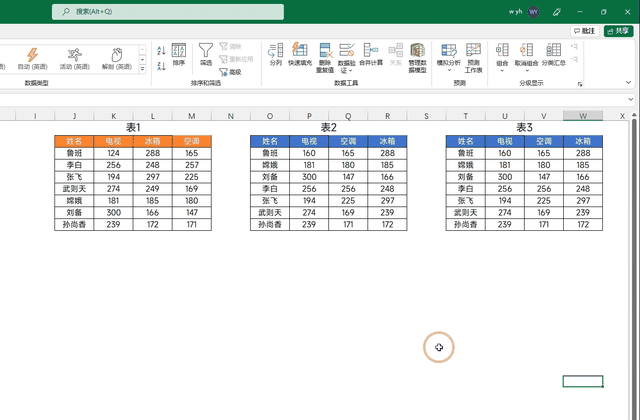640x420 pixels.
Task: Click the 取消组合 ungroup icon
Action: click(526, 51)
